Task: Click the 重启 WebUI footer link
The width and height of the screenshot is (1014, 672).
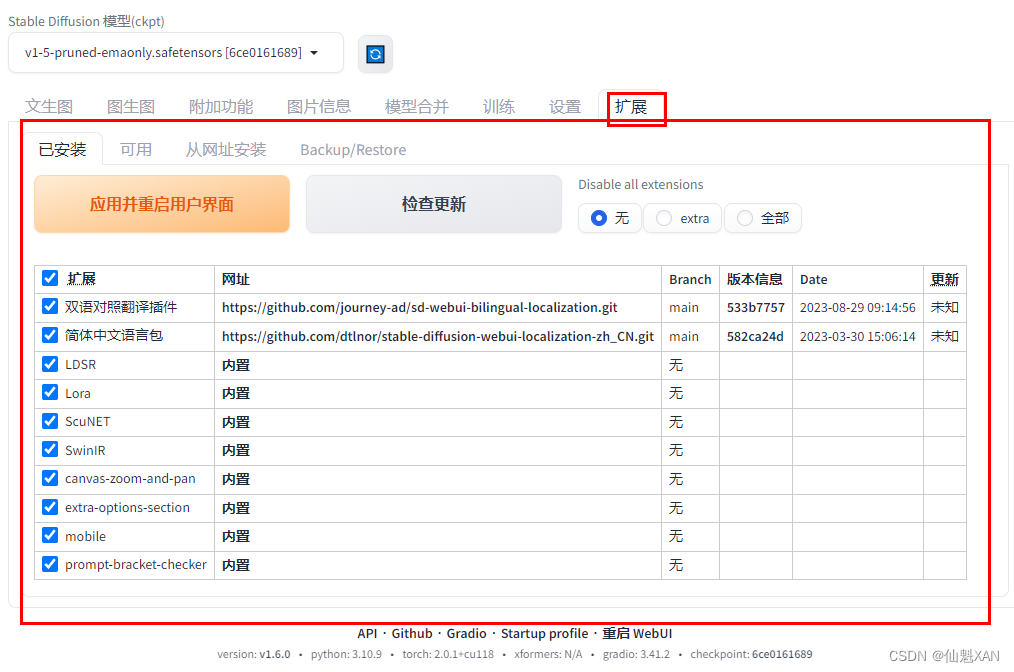Action: [637, 633]
